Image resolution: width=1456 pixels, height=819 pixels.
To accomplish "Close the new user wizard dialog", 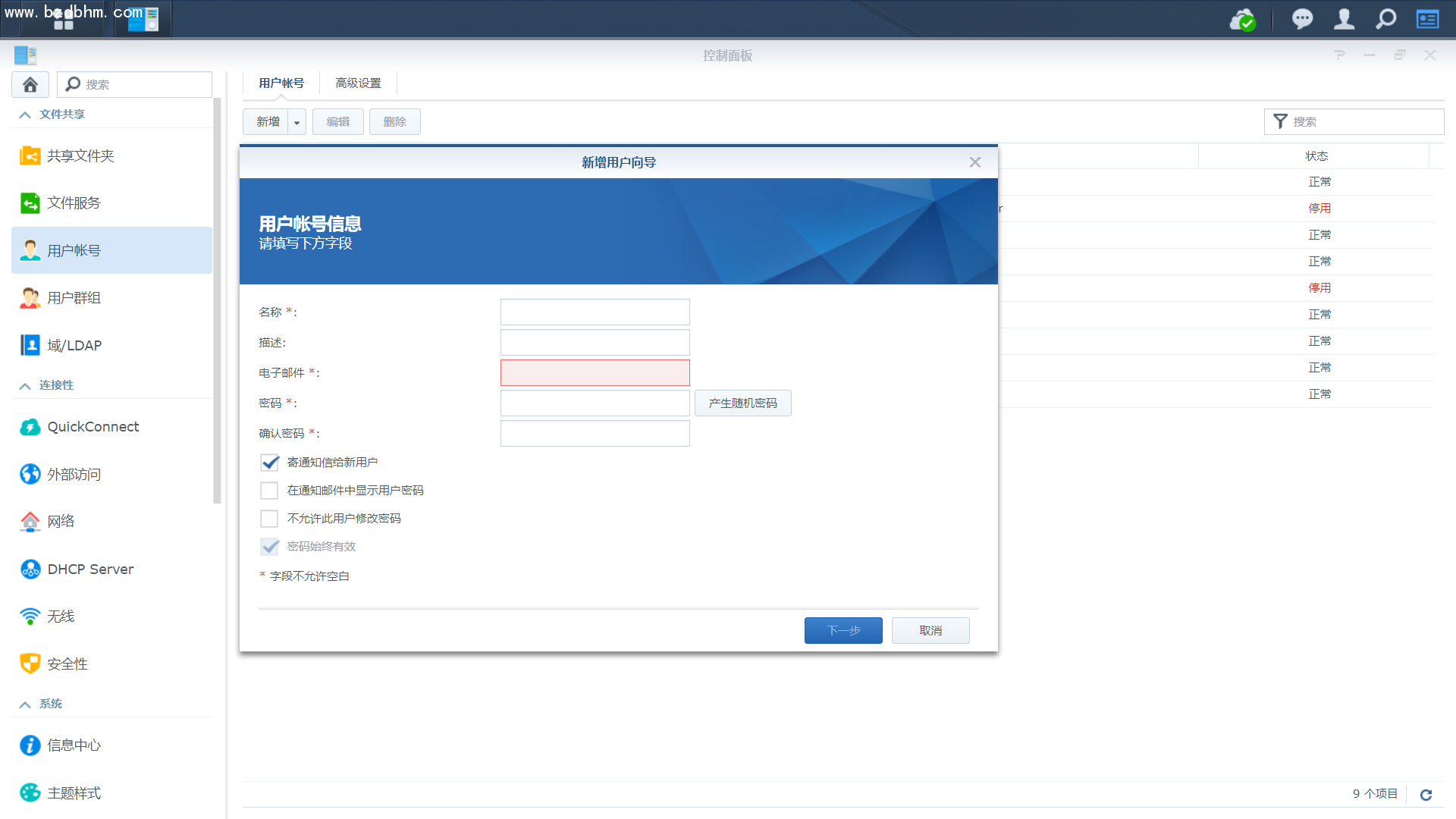I will (975, 162).
